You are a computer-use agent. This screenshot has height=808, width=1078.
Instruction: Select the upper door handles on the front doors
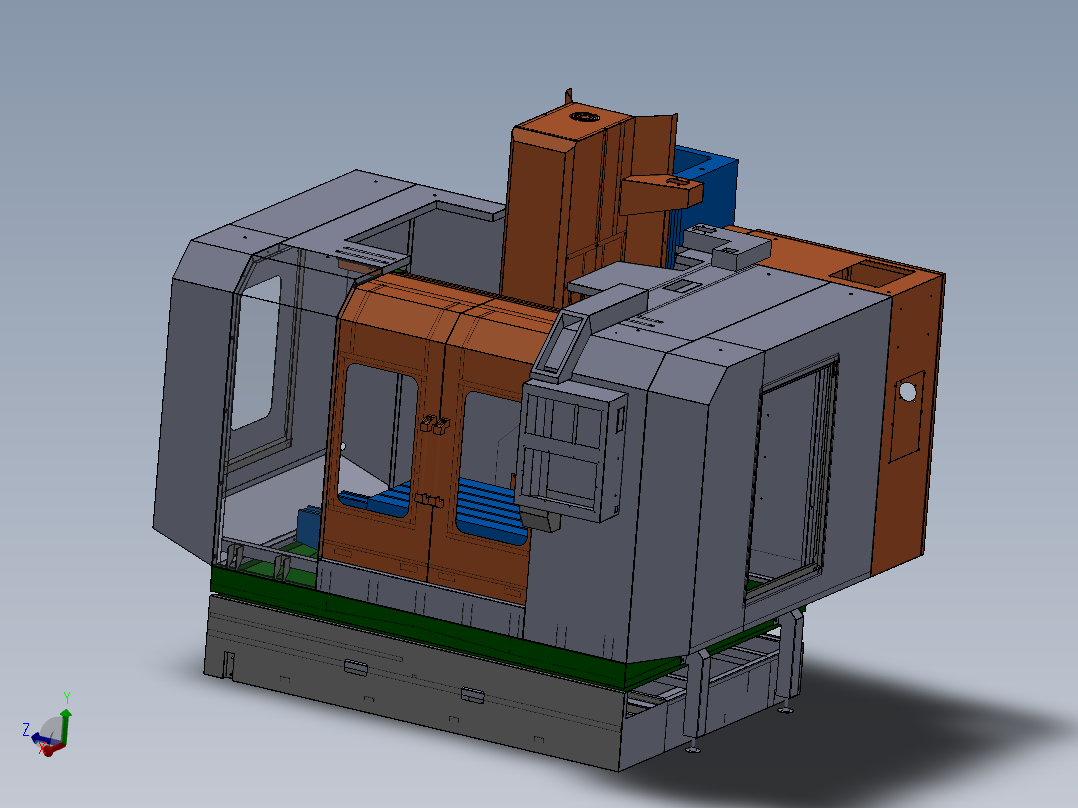pyautogui.click(x=434, y=424)
